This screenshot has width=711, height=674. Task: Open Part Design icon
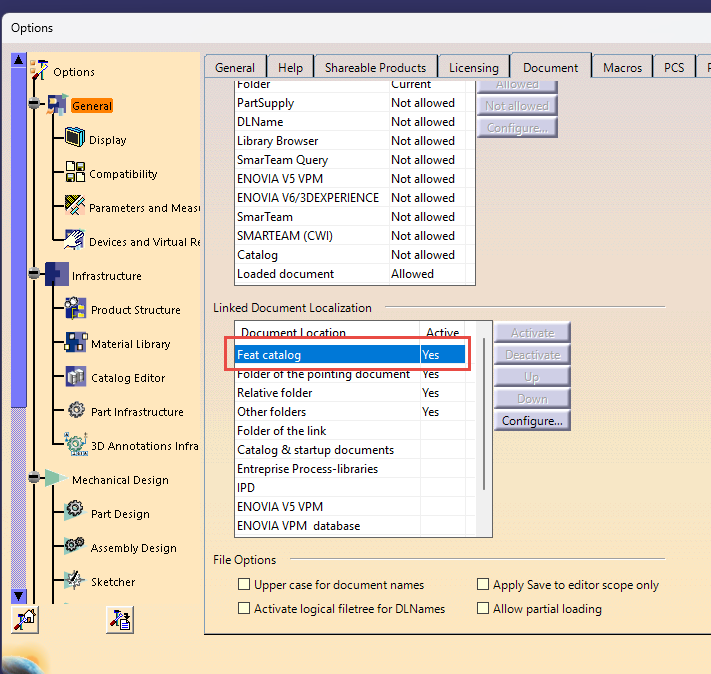tap(74, 511)
